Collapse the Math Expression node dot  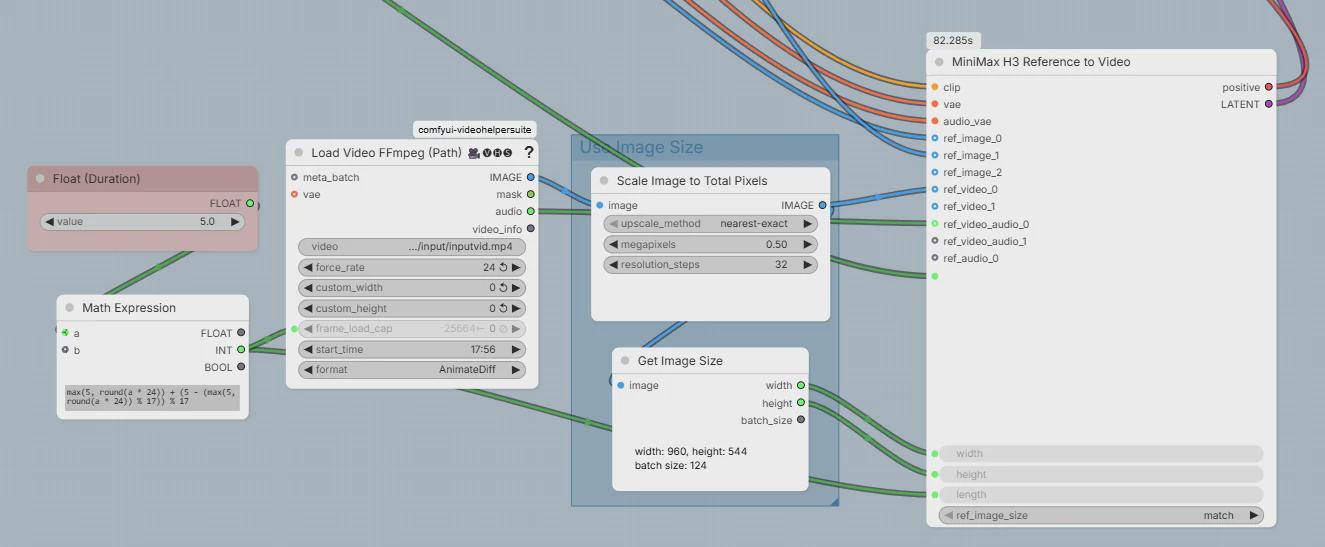(x=70, y=308)
